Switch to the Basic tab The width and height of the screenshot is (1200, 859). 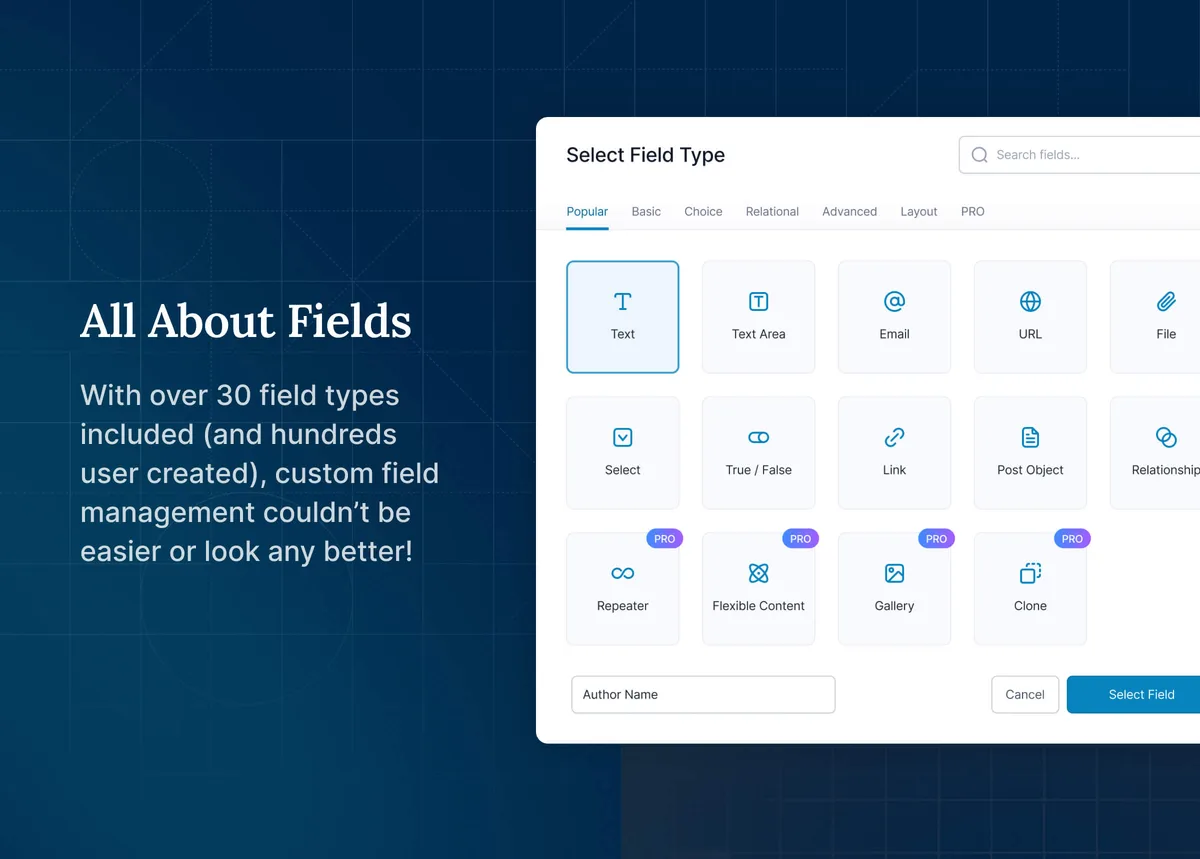tap(646, 212)
